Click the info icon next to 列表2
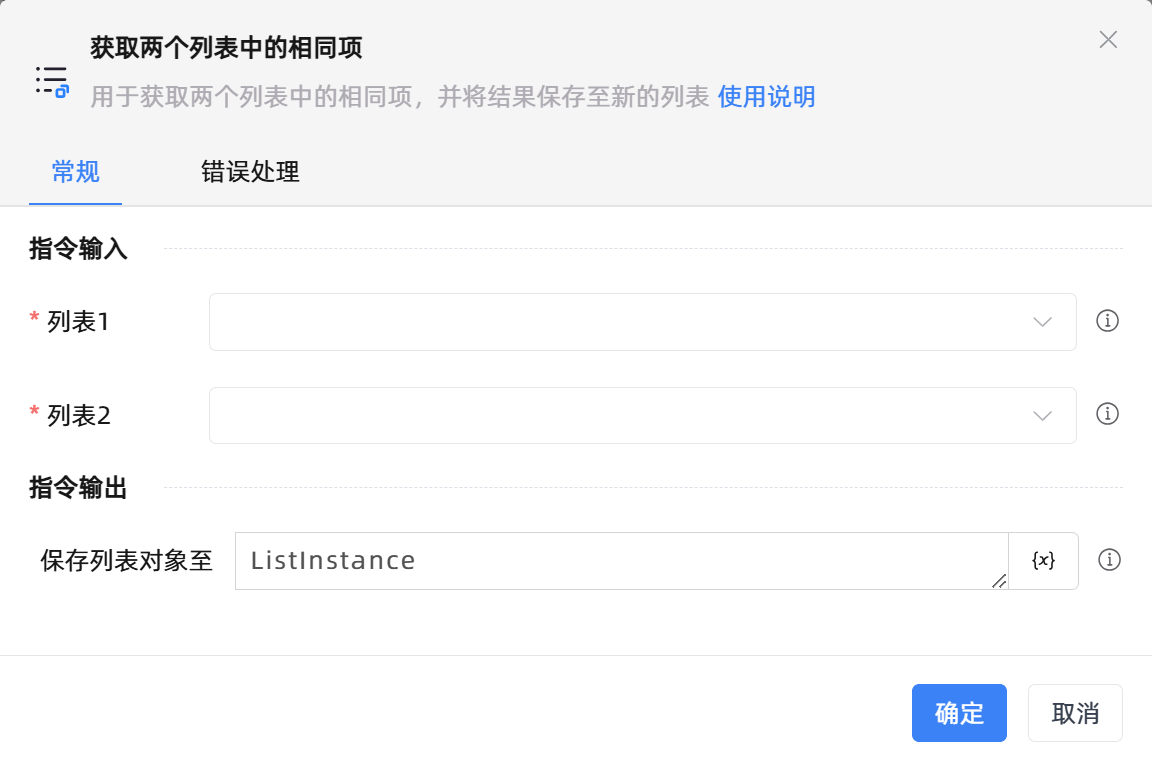Viewport: 1152px width, 770px height. pyautogui.click(x=1107, y=414)
